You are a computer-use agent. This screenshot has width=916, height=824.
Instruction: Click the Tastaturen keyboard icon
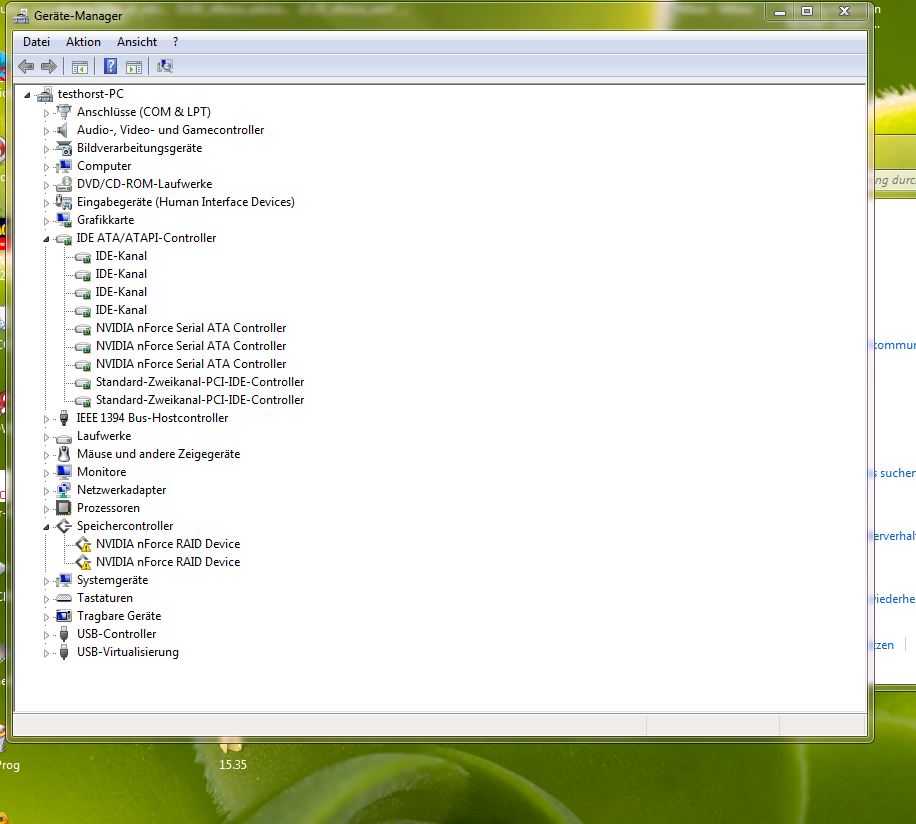[x=64, y=598]
